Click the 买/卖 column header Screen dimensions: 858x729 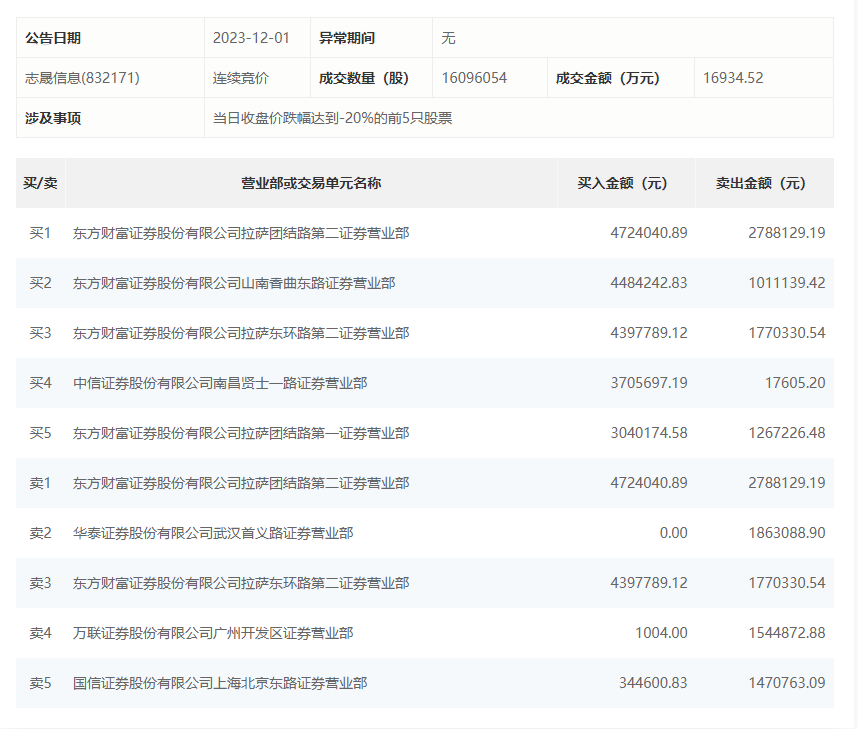[x=40, y=183]
